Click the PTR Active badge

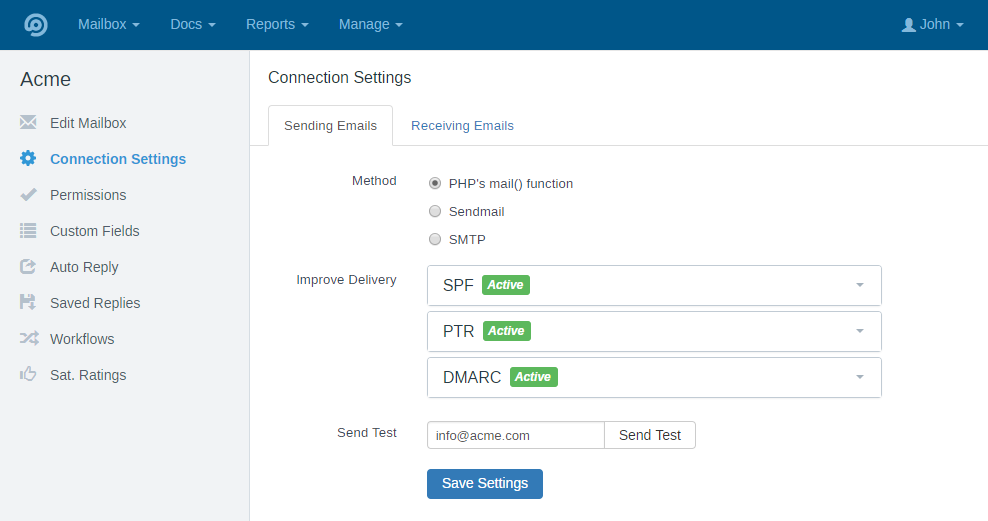[507, 331]
